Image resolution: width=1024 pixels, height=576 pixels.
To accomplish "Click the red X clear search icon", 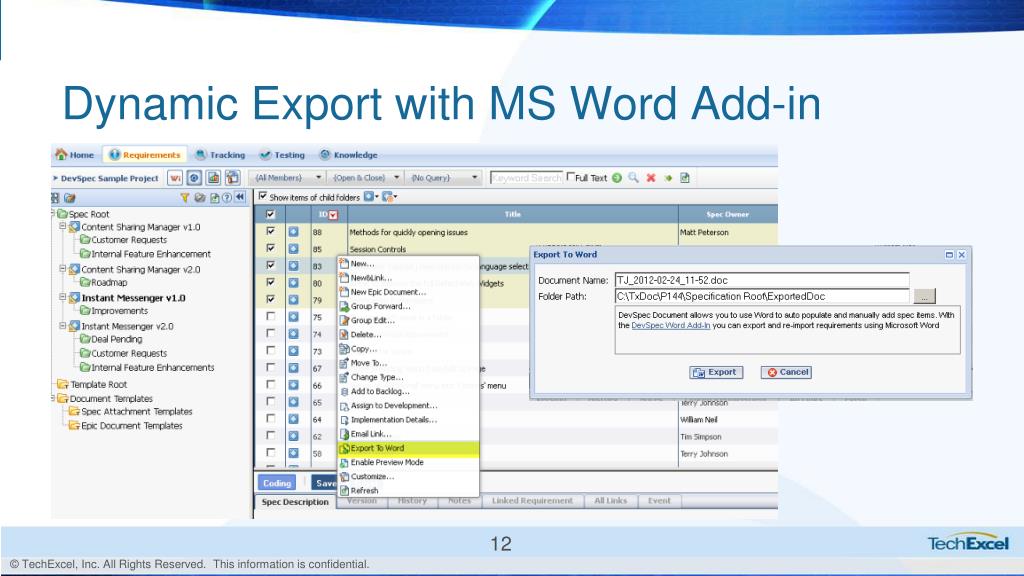I will (651, 178).
